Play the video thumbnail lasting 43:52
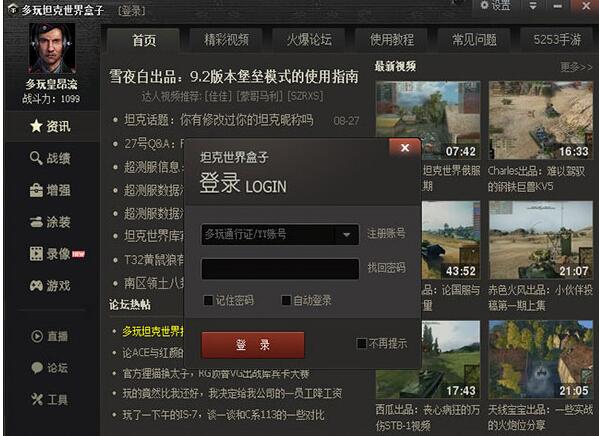Screen dimensions: 599x436 click(x=451, y=240)
